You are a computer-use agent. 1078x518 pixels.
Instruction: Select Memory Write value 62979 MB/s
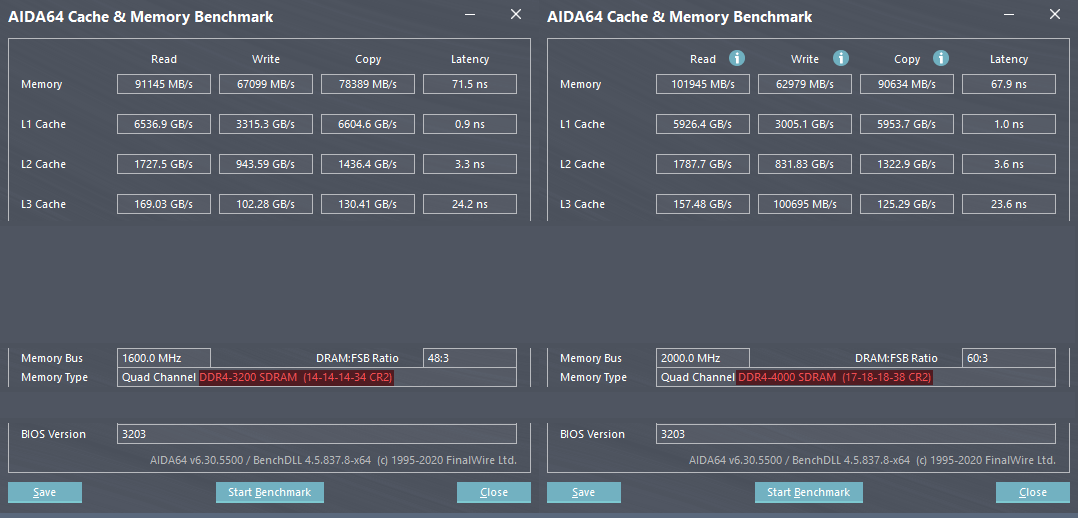pyautogui.click(x=804, y=85)
